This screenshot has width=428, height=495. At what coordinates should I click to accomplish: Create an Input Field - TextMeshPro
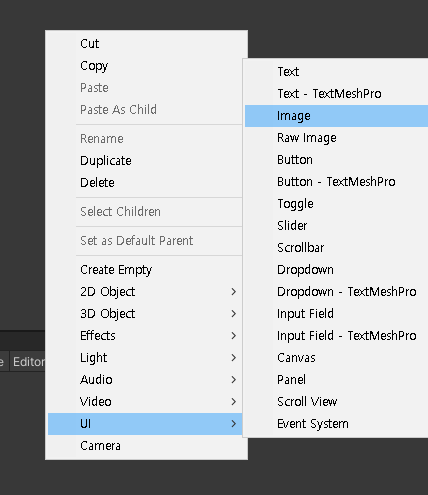pyautogui.click(x=336, y=336)
